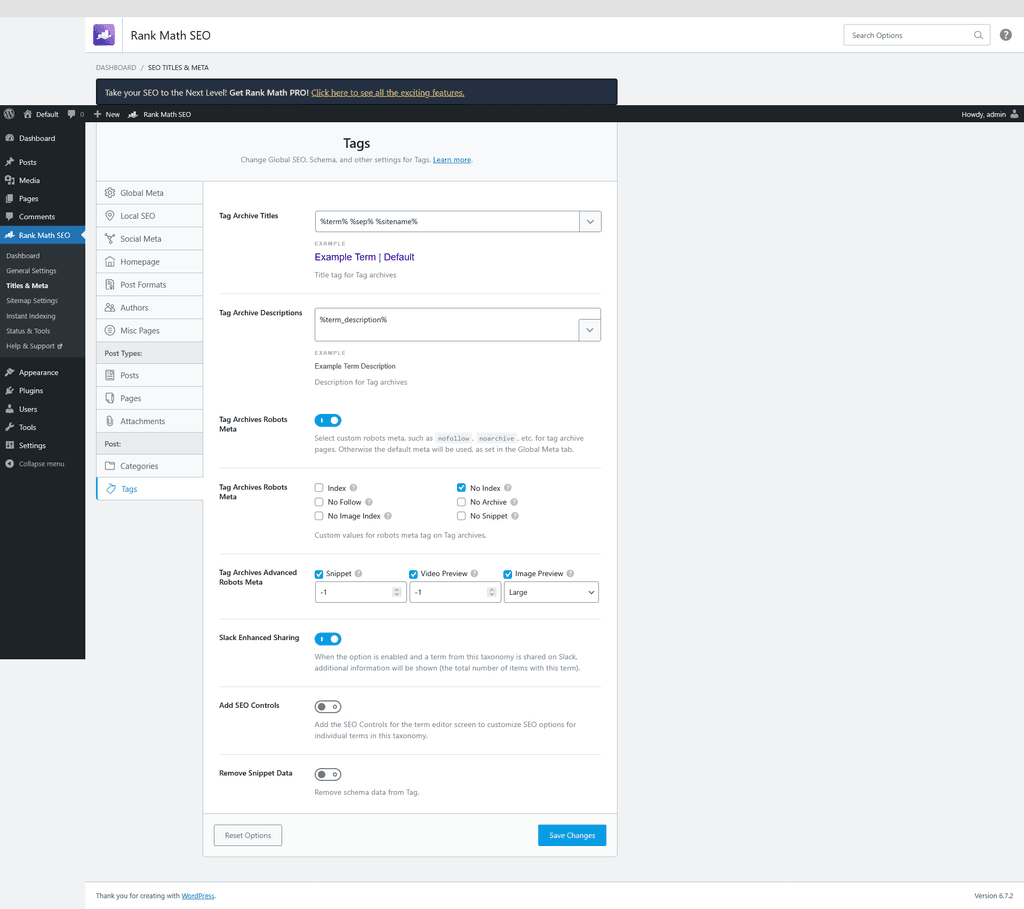The width and height of the screenshot is (1024, 909).
Task: Click New in the admin bar
Action: pyautogui.click(x=106, y=114)
